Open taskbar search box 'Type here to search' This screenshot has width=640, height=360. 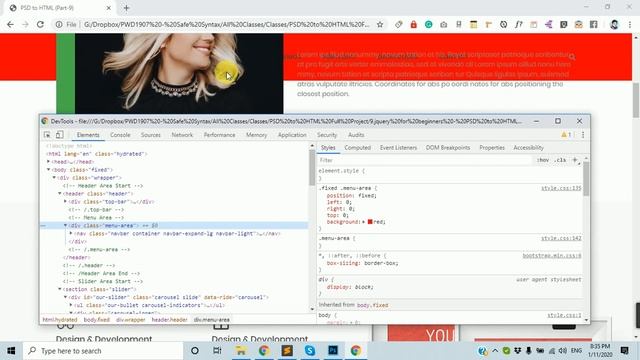pyautogui.click(x=104, y=351)
